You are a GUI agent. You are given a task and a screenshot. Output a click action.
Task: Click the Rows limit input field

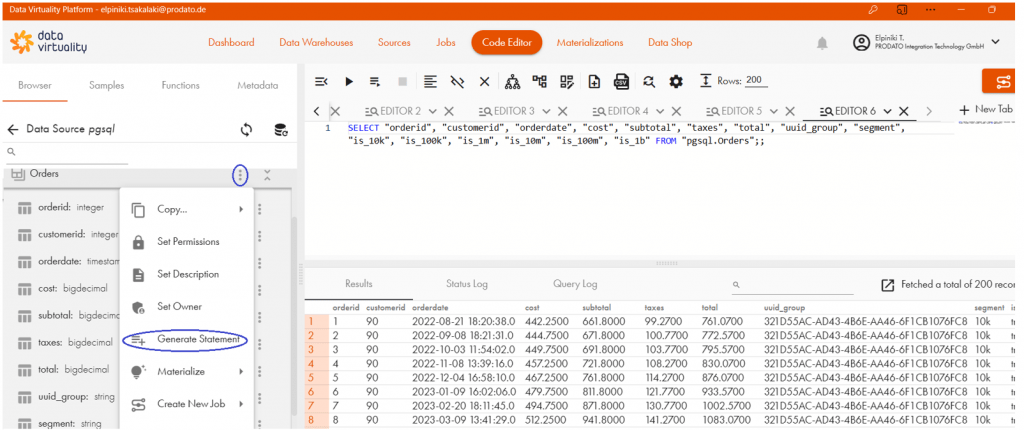click(x=755, y=81)
